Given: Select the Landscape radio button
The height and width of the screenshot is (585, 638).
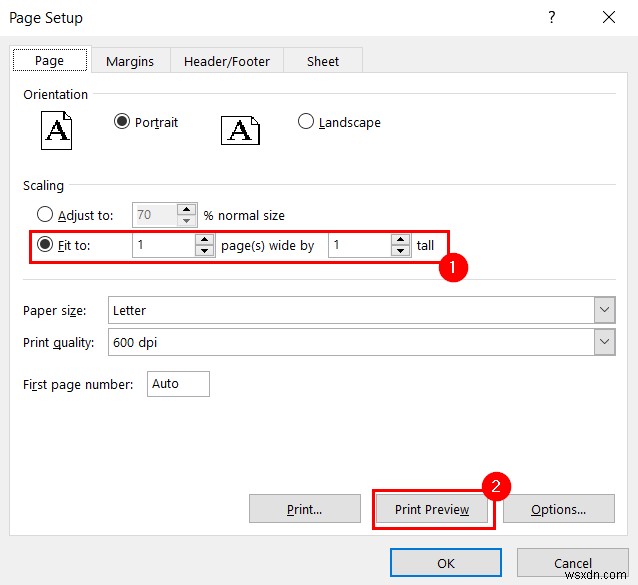Looking at the screenshot, I should point(306,121).
